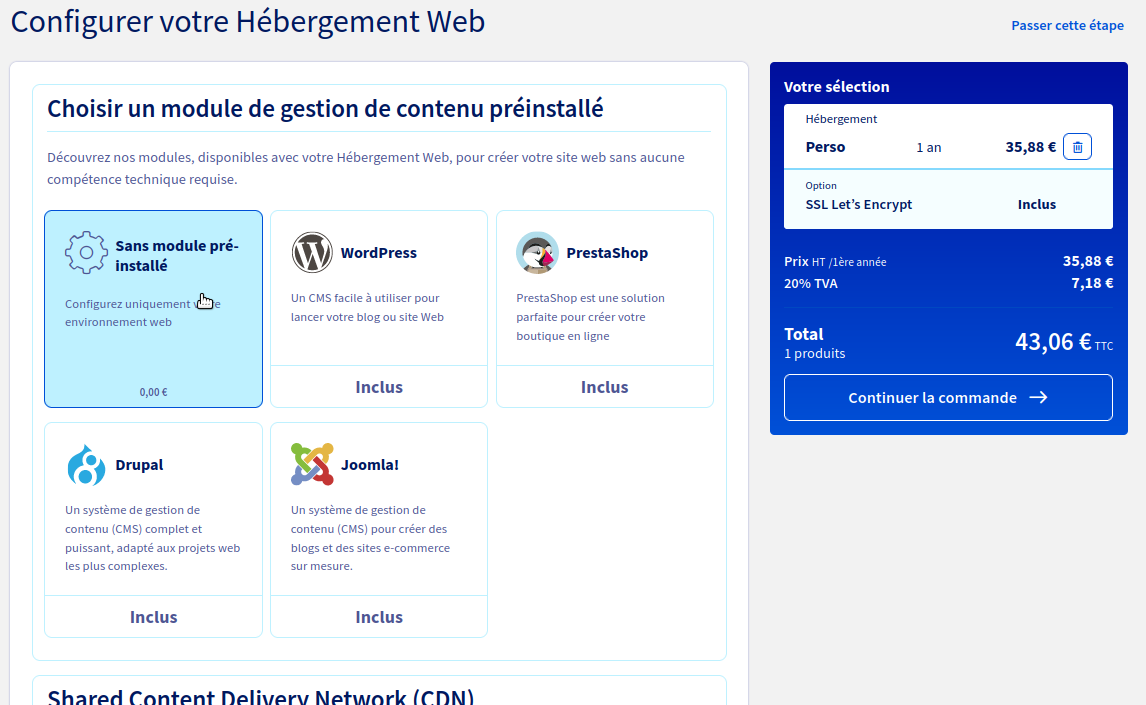
Task: Click Inclus under the Joomla! card
Action: pyautogui.click(x=379, y=617)
